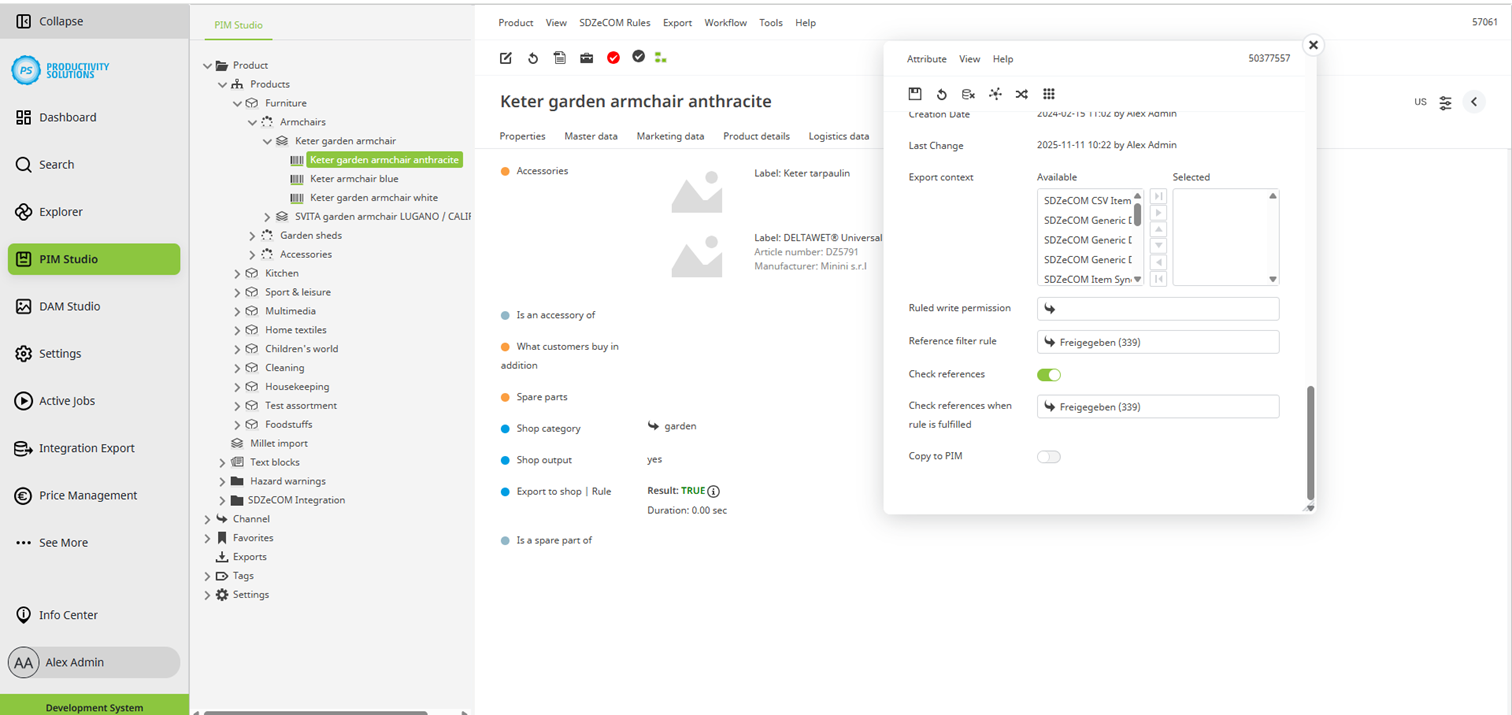The height and width of the screenshot is (715, 1512).
Task: Click the briefcase icon in product toolbar
Action: pyautogui.click(x=586, y=58)
